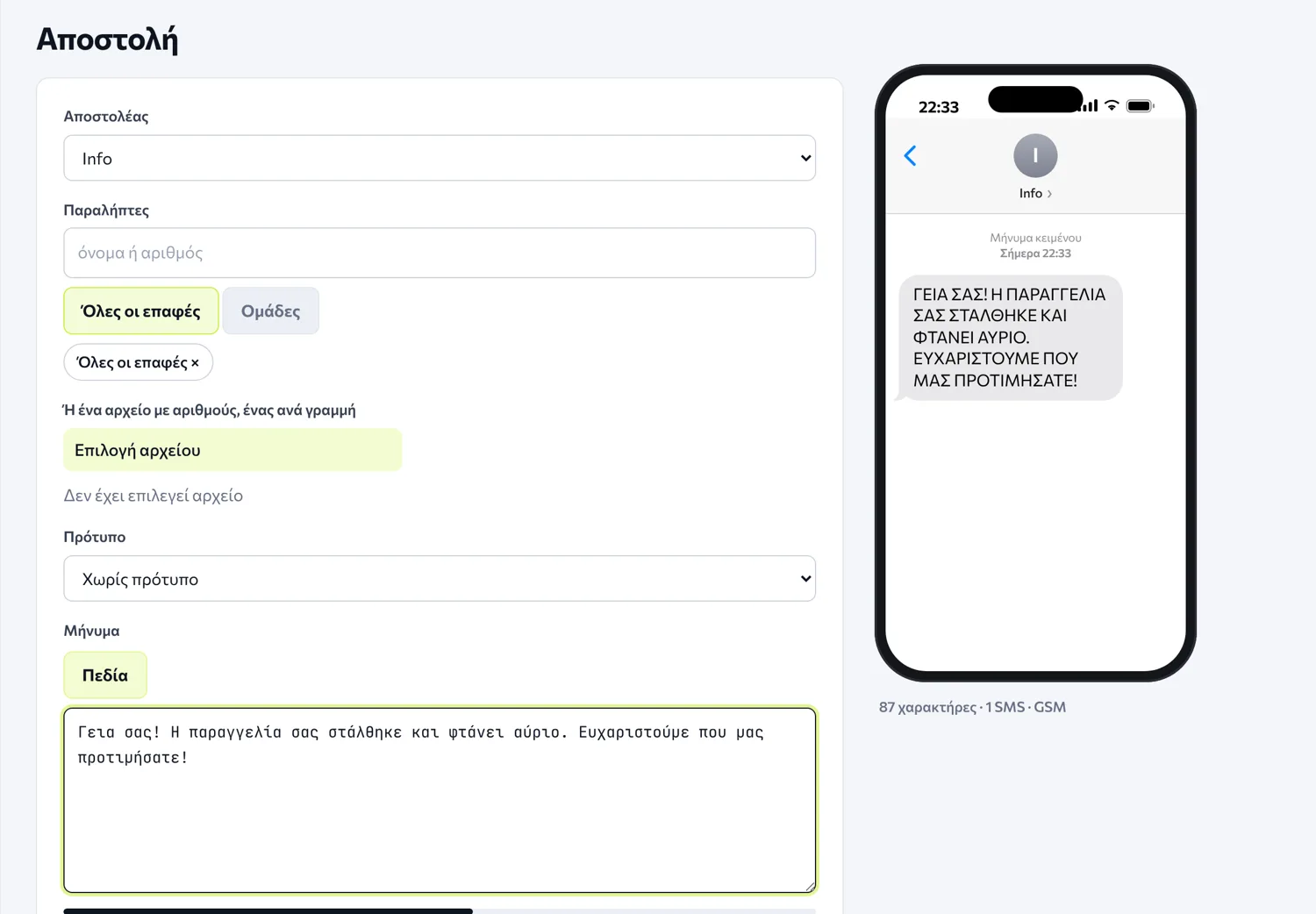
Task: Remove the Όλες οι επαφές chip
Action: tap(195, 362)
